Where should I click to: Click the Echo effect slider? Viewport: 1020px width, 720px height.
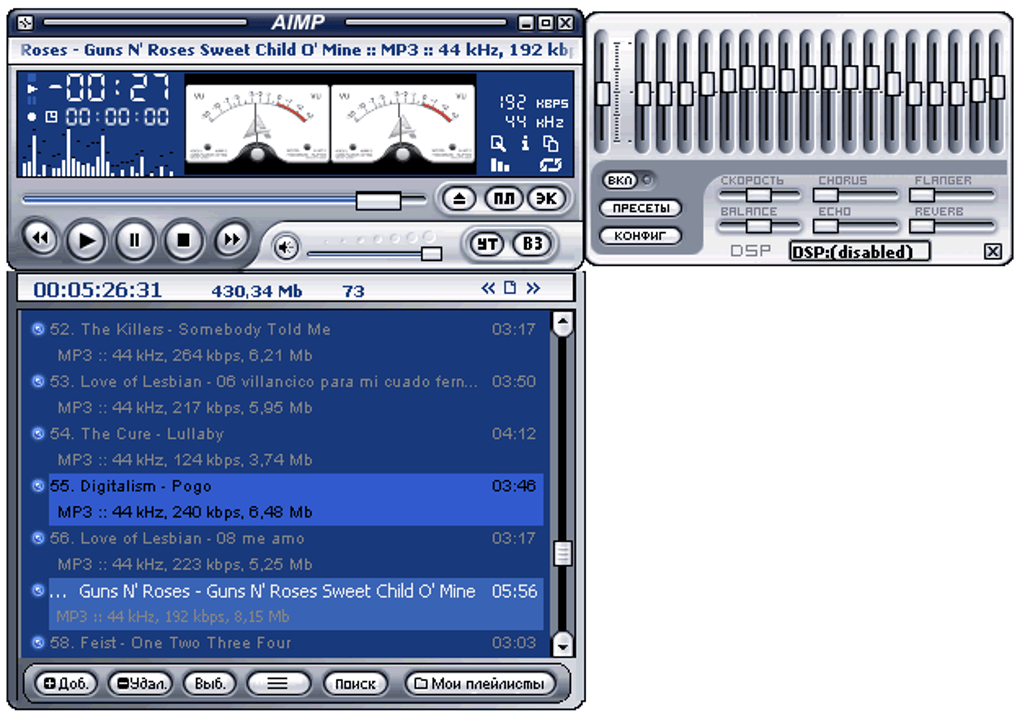click(855, 226)
